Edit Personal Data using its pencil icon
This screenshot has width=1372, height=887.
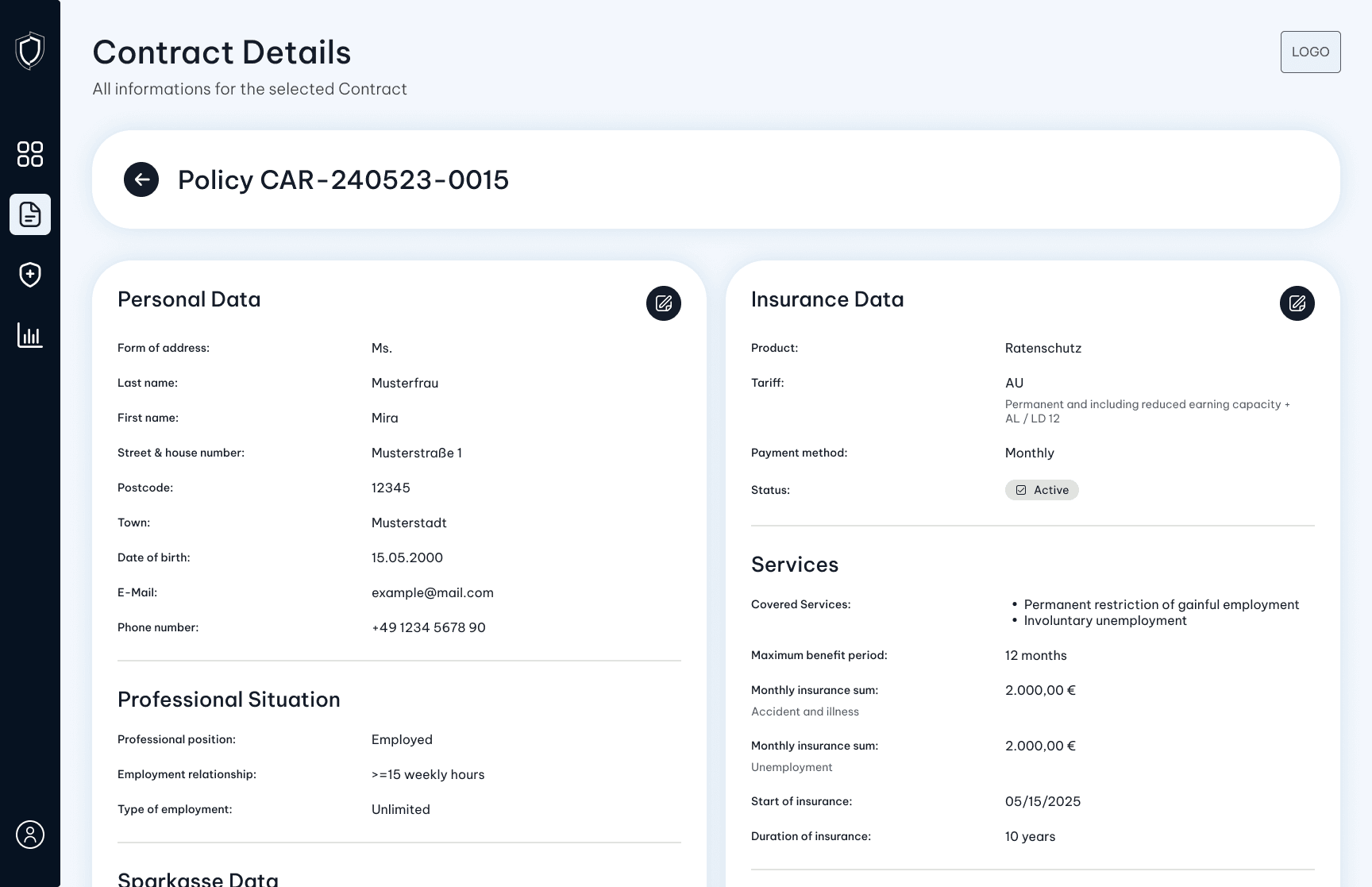(664, 303)
